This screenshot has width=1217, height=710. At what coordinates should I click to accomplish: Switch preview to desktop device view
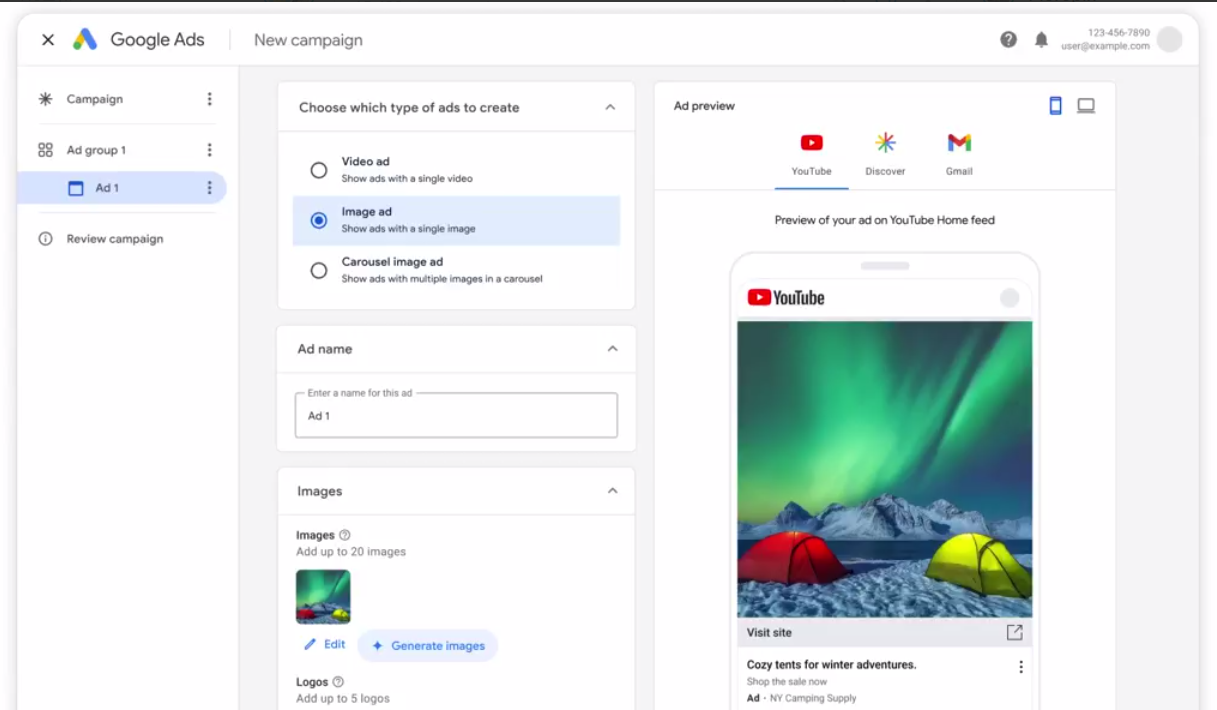[x=1086, y=106]
